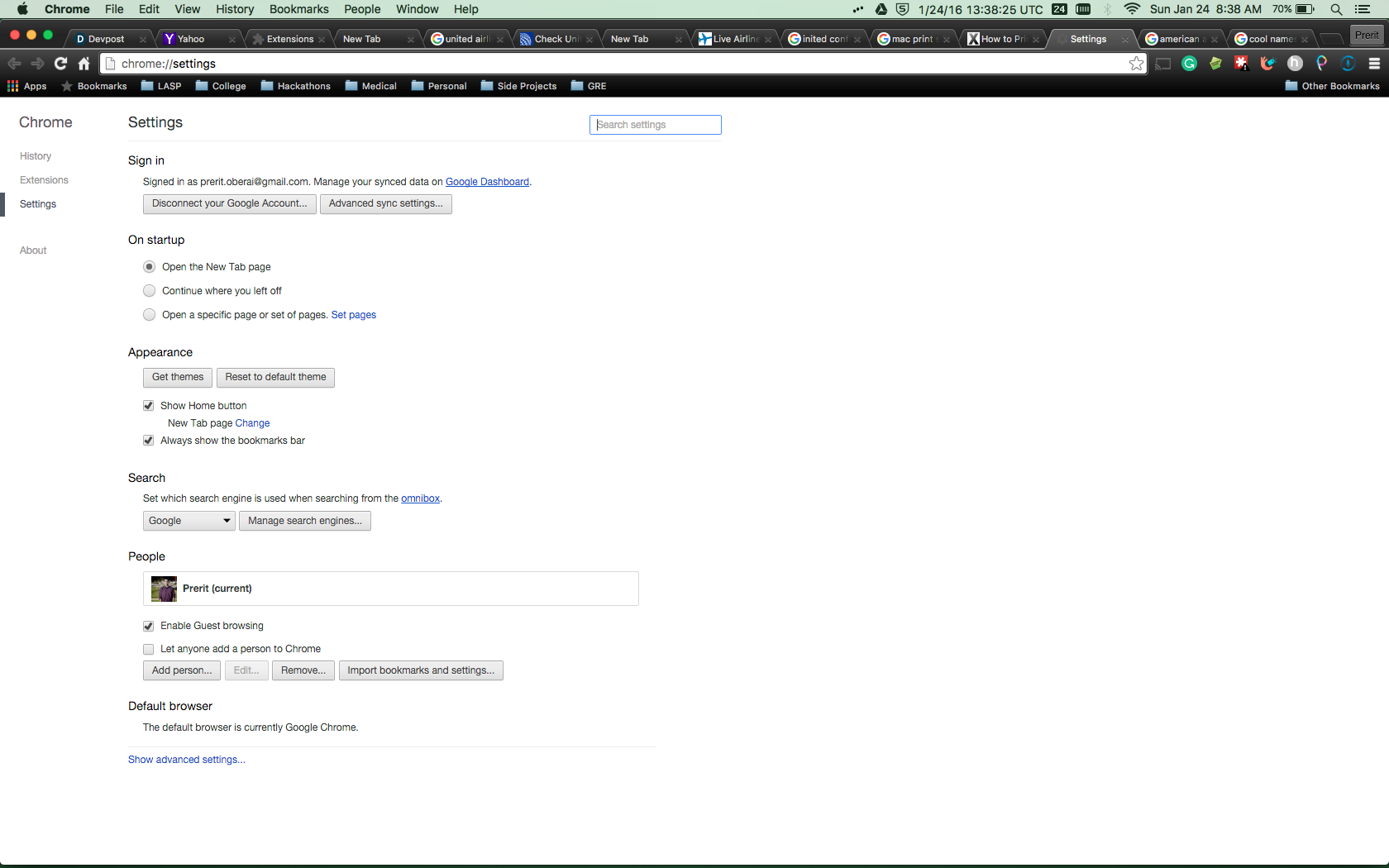The image size is (1389, 868).
Task: Click inside the Search settings field
Action: pos(656,125)
